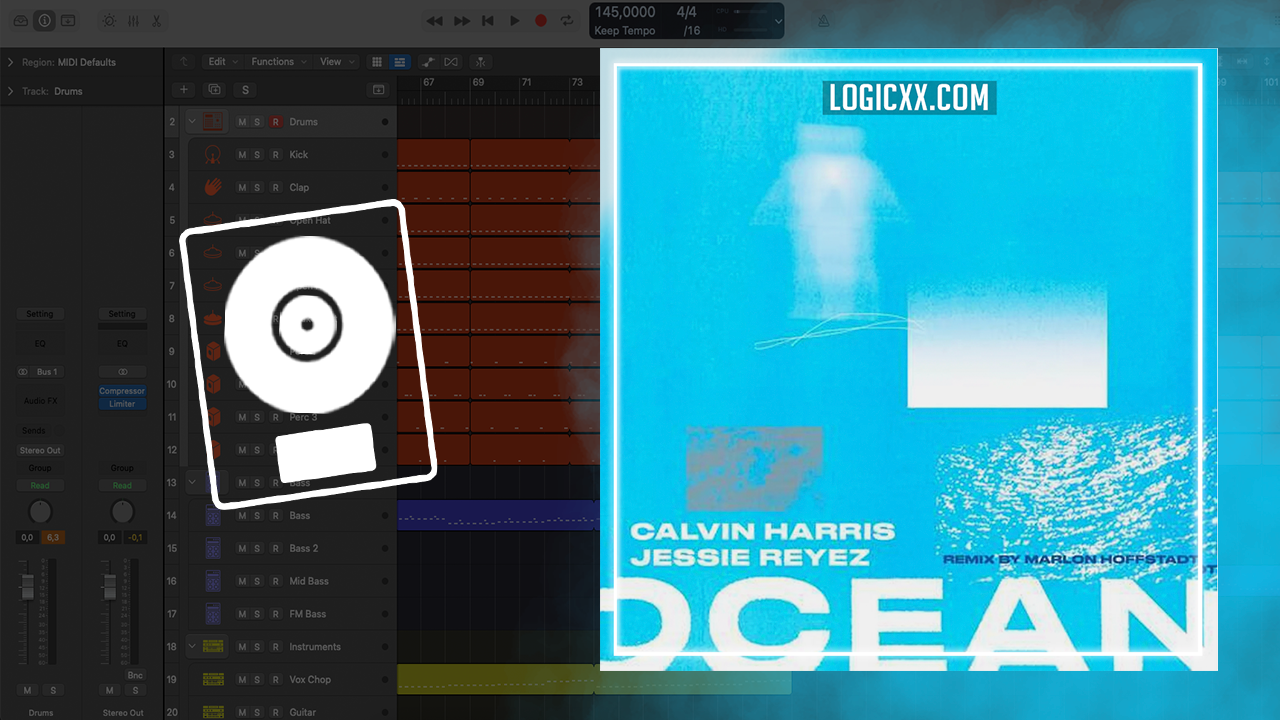Open the Library panel icon
Screen dimensions: 1280x720
tap(20, 20)
